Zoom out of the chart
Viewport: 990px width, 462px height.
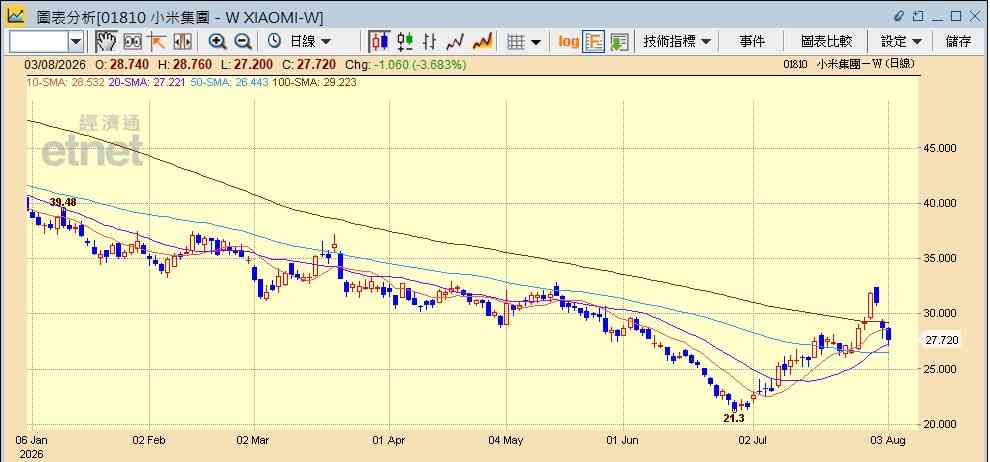(243, 42)
